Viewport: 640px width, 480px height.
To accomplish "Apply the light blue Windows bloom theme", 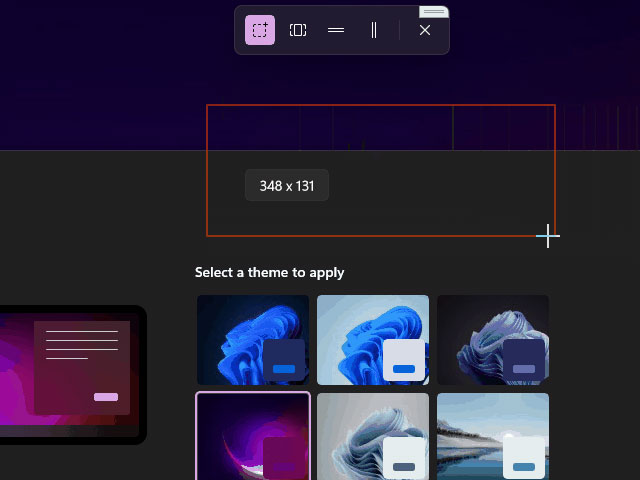I will click(x=373, y=340).
